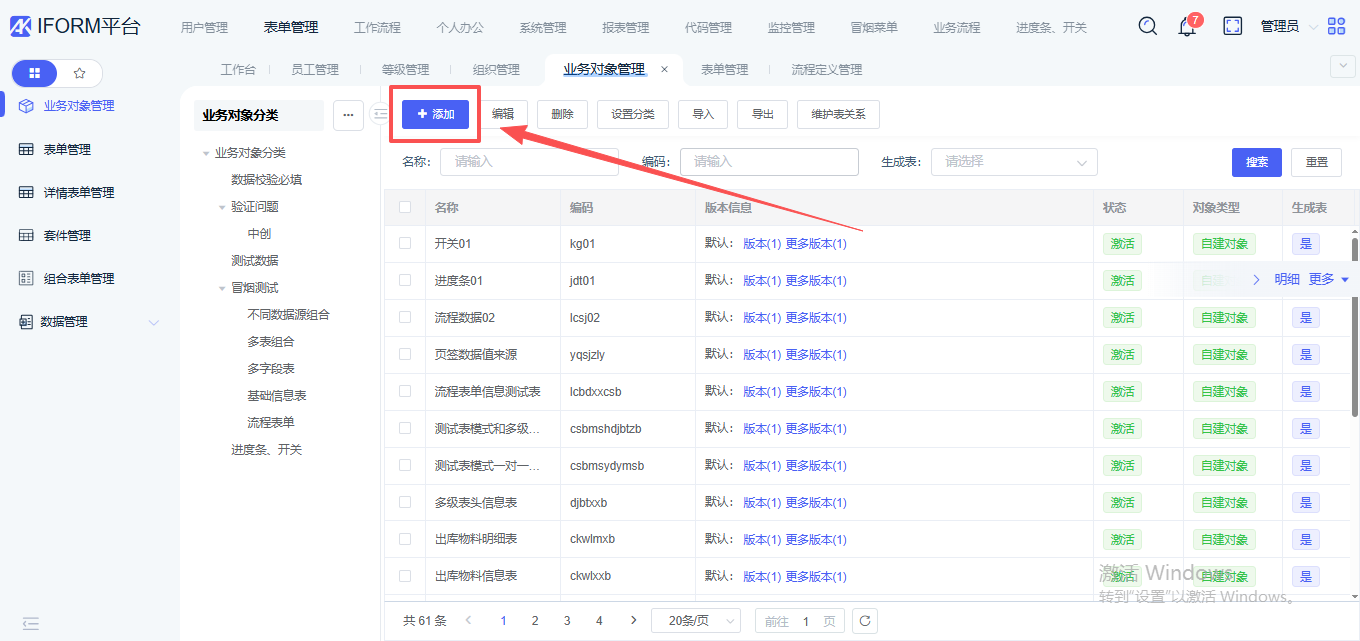Switch to the 表单管理 tab
This screenshot has width=1360, height=641.
(724, 70)
